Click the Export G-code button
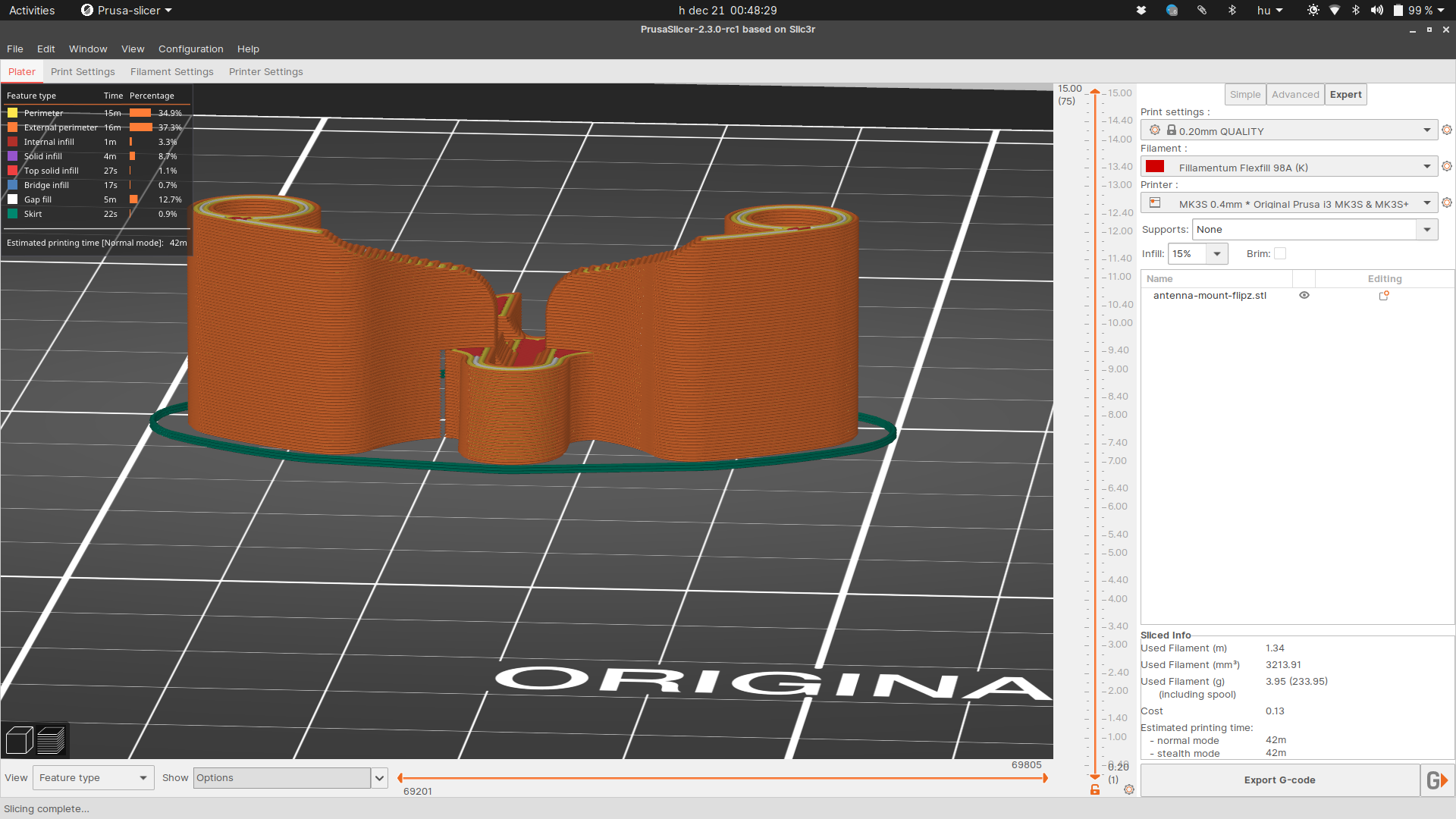The height and width of the screenshot is (819, 1456). tap(1280, 780)
